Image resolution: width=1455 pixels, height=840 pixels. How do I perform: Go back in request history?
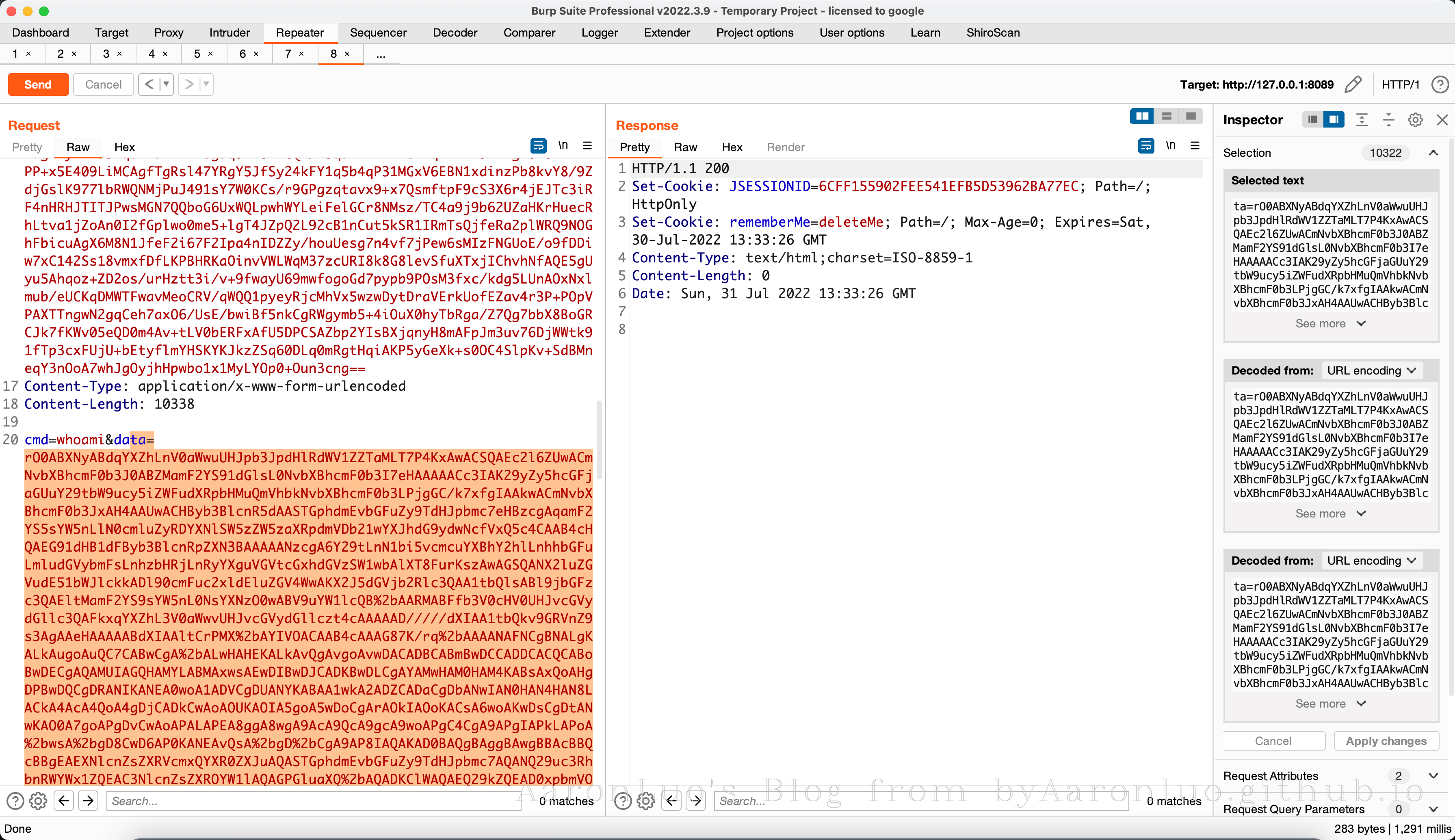pos(149,84)
